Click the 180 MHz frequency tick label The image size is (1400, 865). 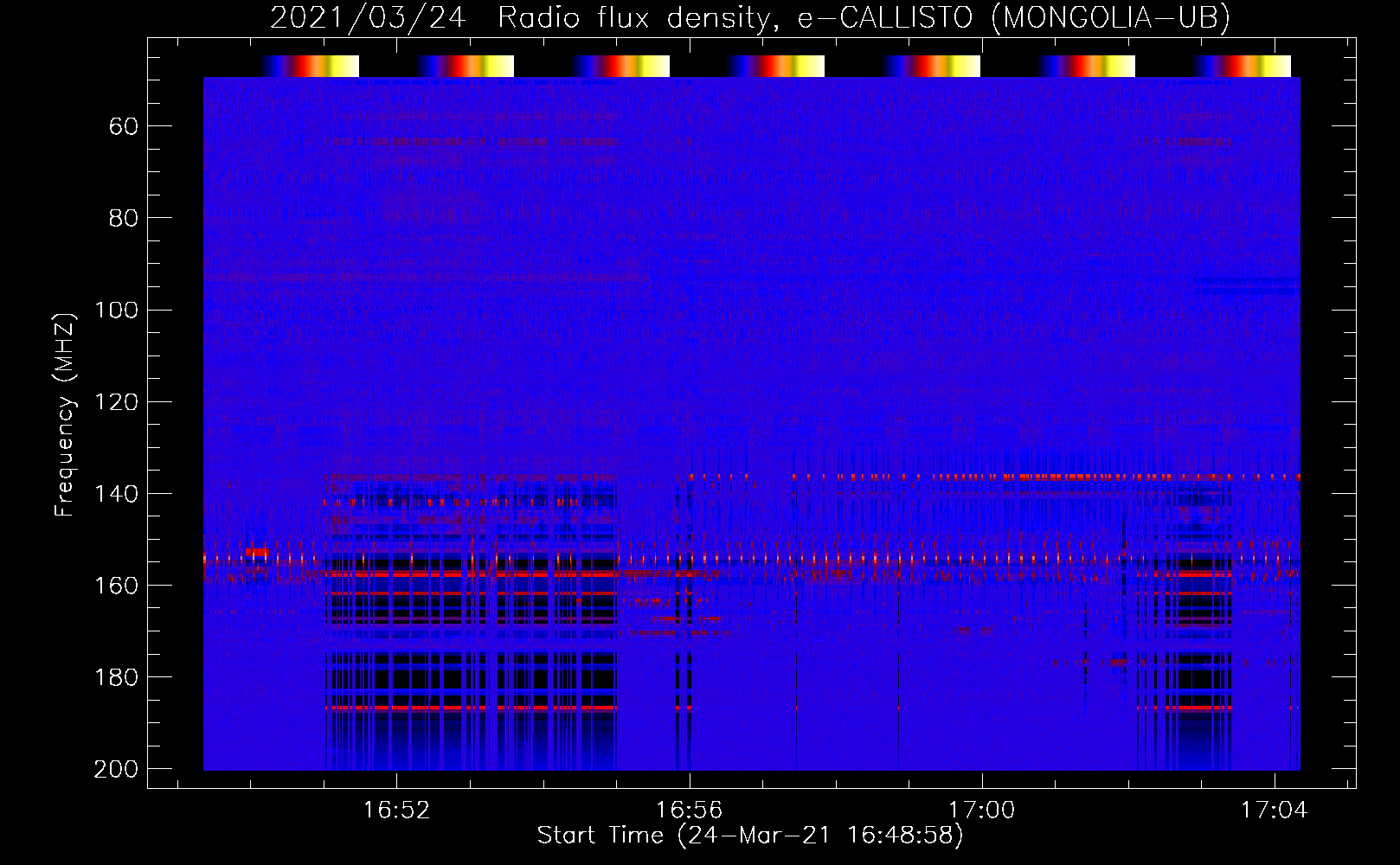tap(116, 676)
